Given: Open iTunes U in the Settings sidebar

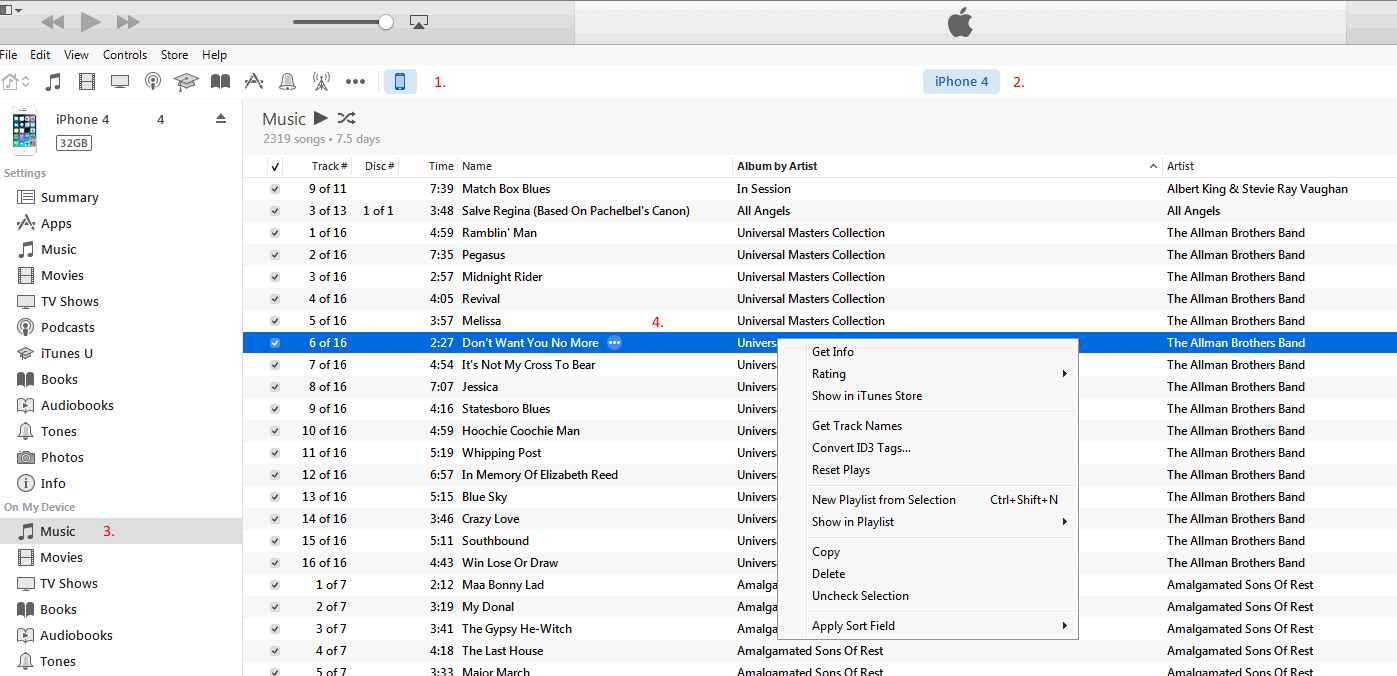Looking at the screenshot, I should coord(120,353).
